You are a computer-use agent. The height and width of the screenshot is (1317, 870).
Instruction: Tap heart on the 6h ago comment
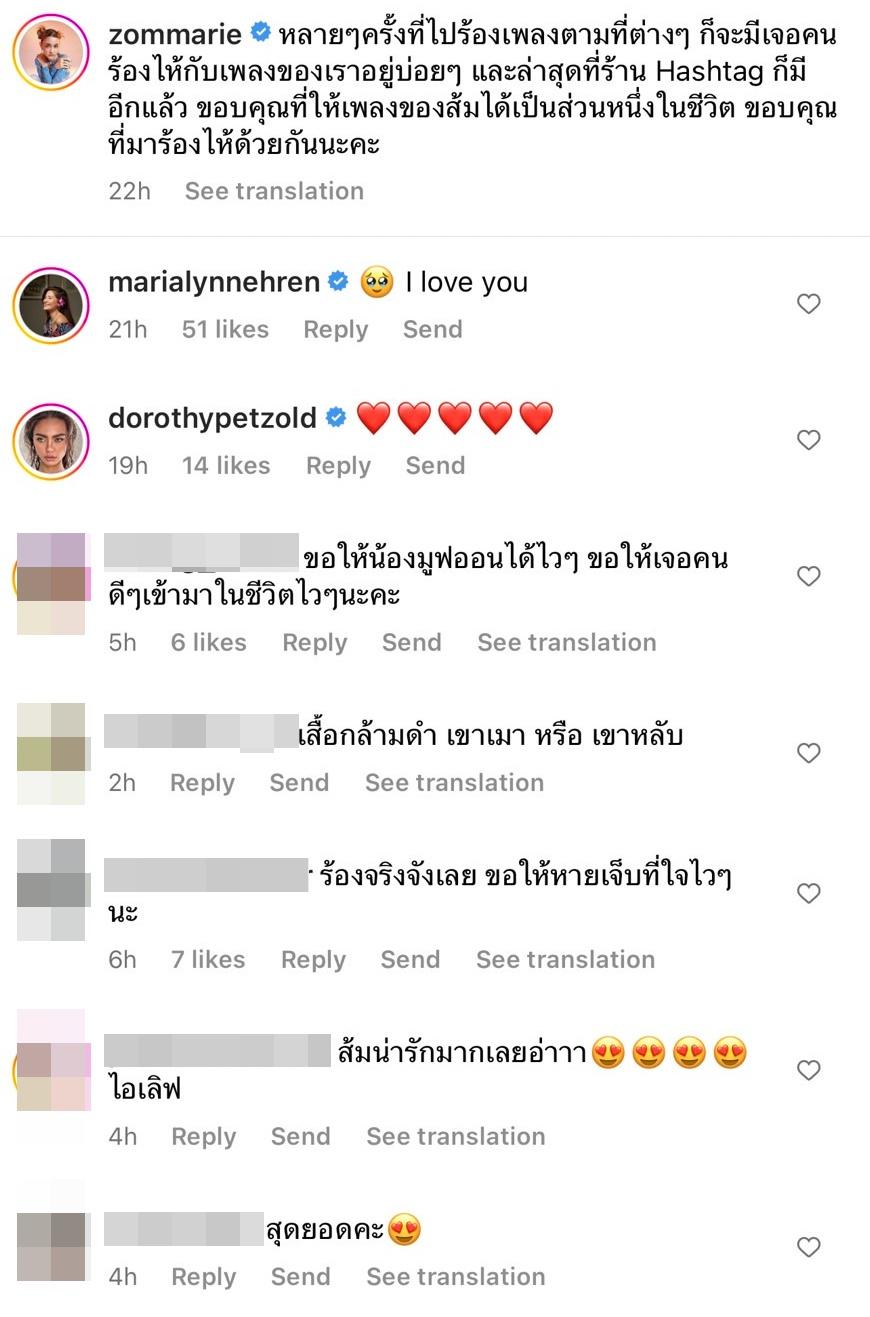808,893
